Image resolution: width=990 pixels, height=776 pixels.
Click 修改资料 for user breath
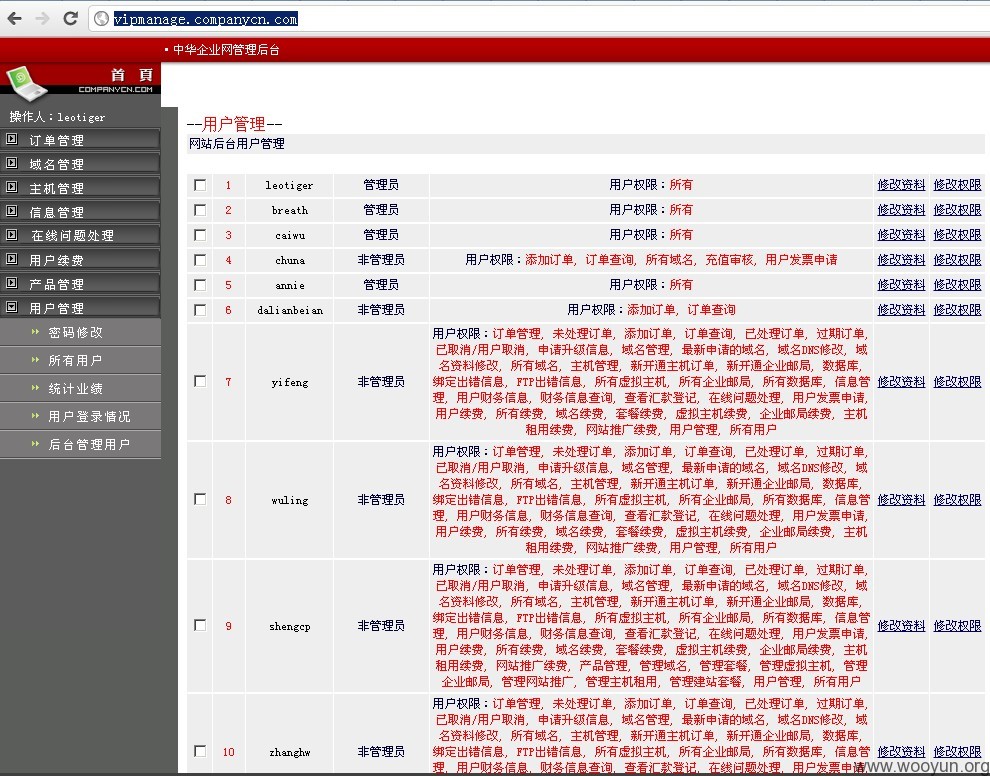[x=901, y=210]
